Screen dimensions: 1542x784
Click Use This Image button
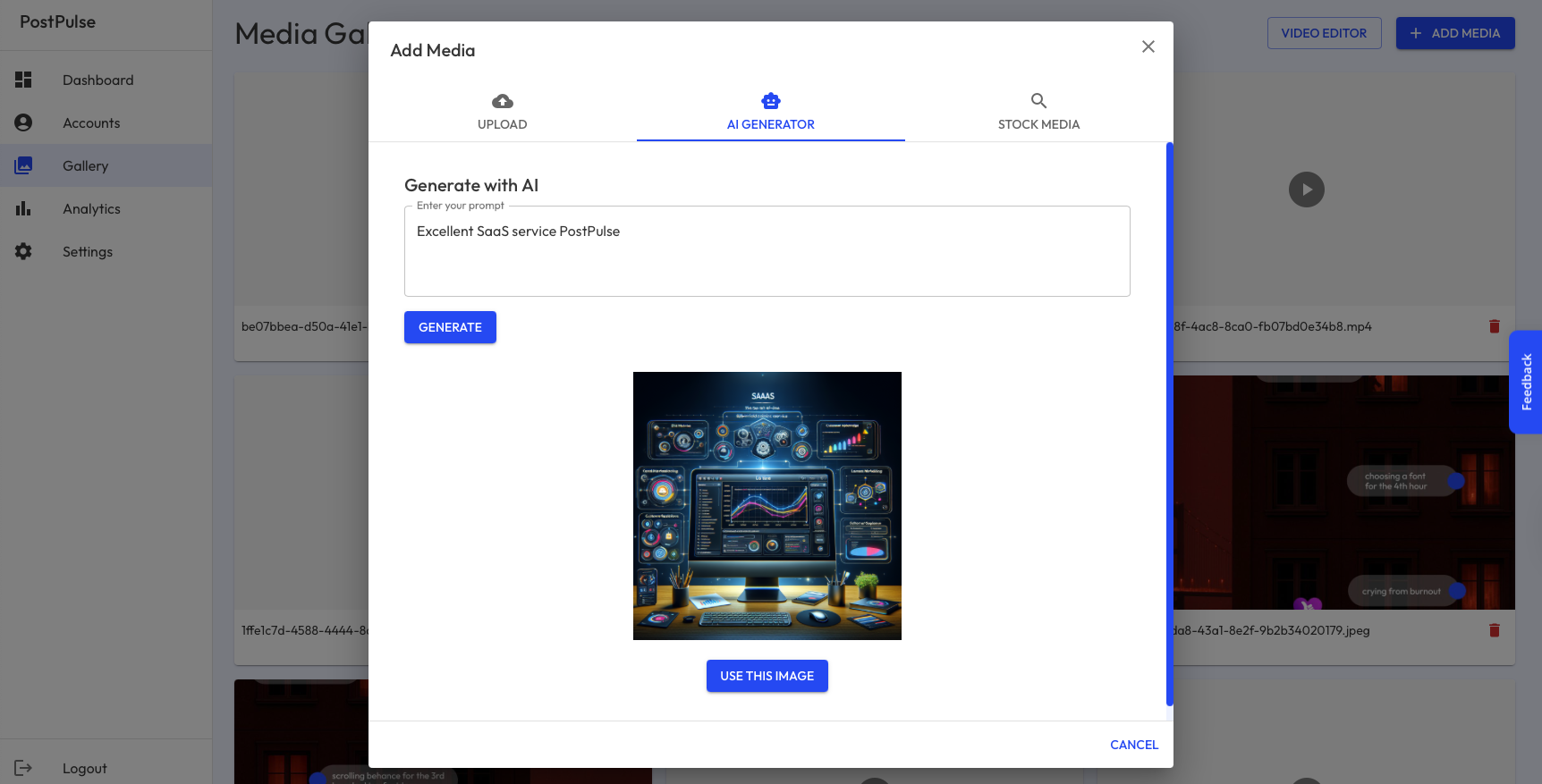[x=767, y=676]
